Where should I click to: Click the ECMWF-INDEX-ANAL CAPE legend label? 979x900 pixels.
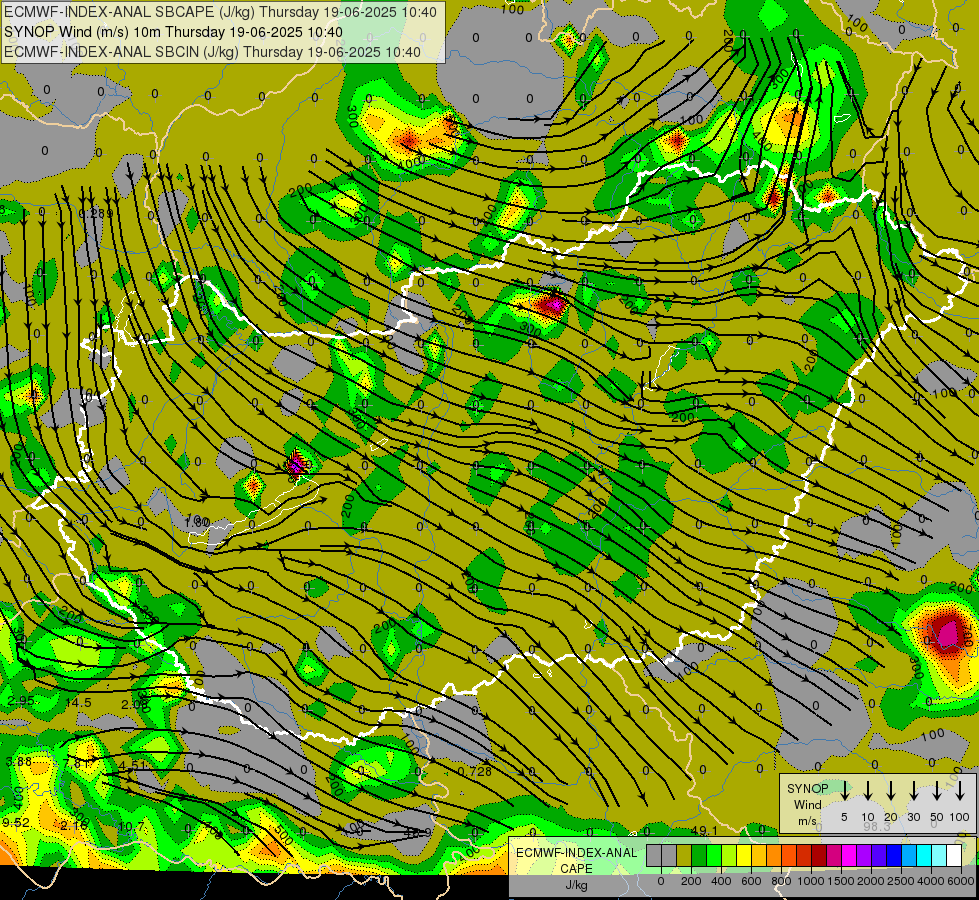click(x=576, y=860)
